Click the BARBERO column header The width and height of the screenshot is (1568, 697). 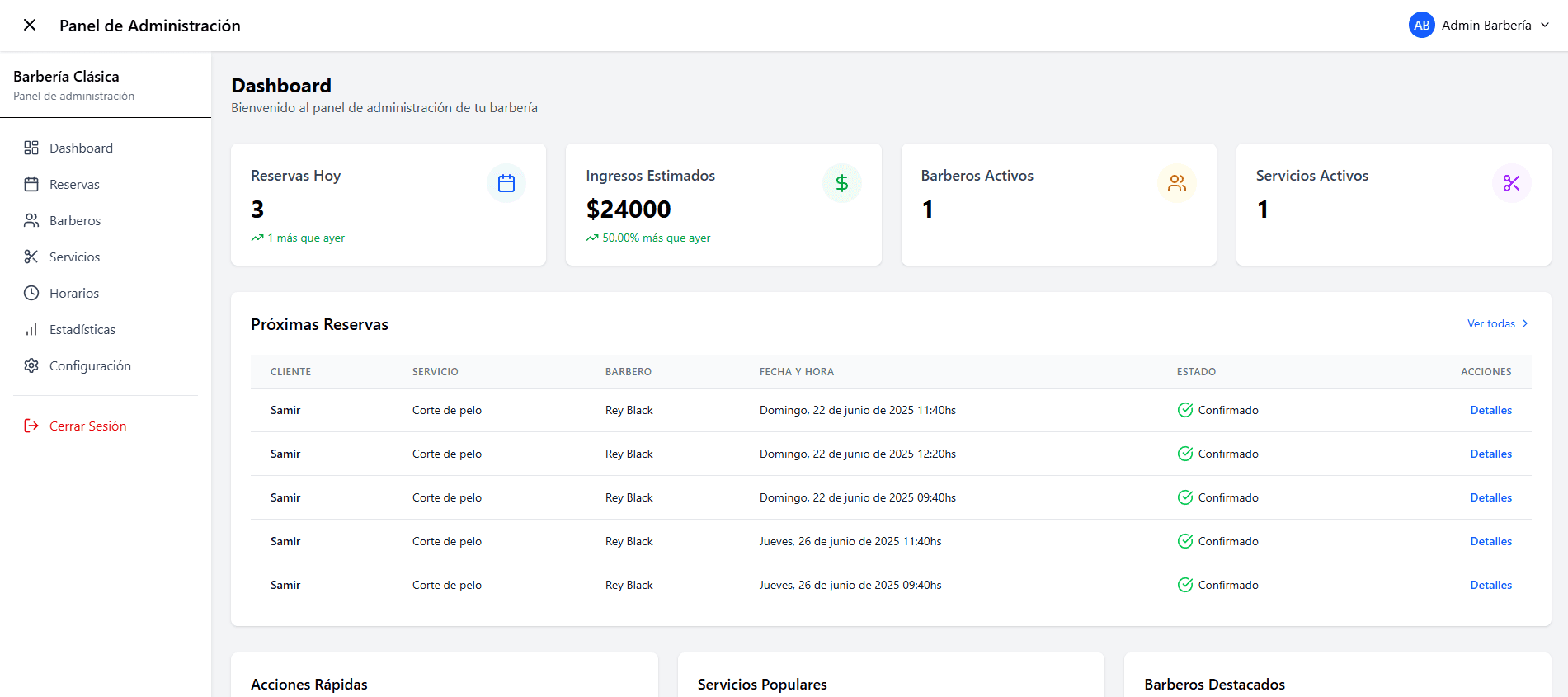point(629,372)
